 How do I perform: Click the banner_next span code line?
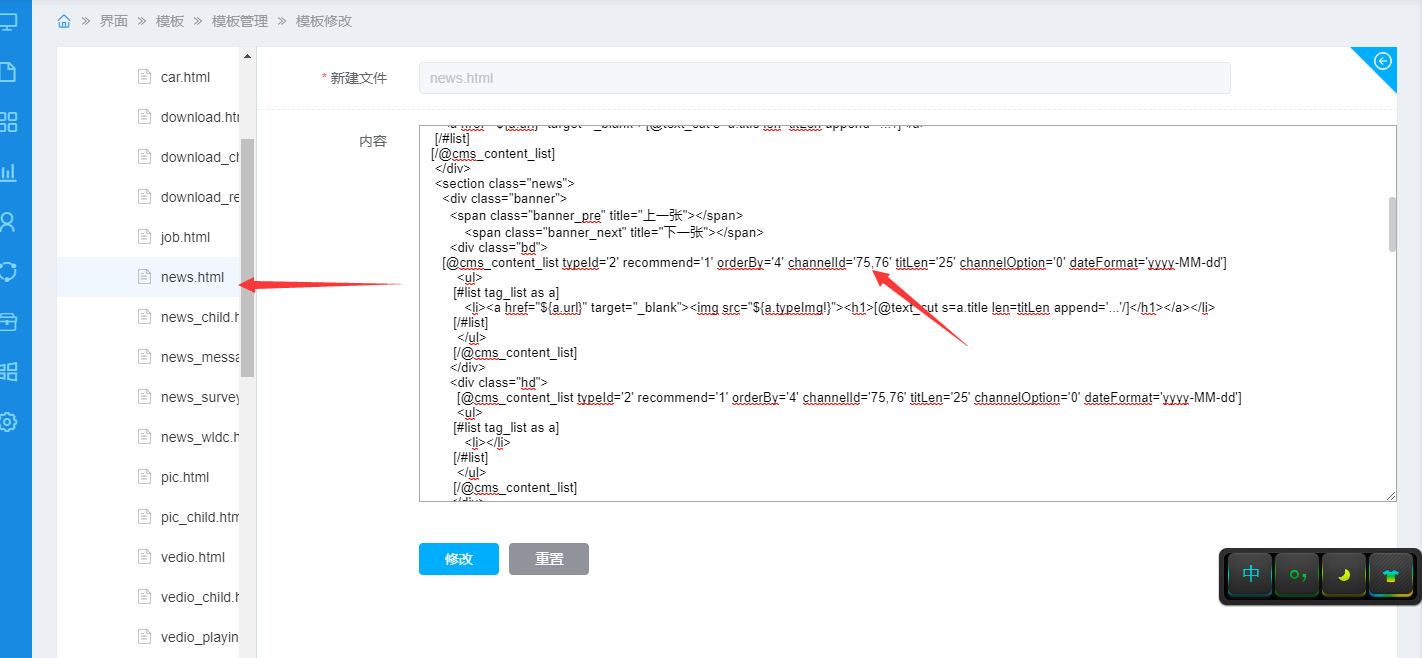pos(614,232)
